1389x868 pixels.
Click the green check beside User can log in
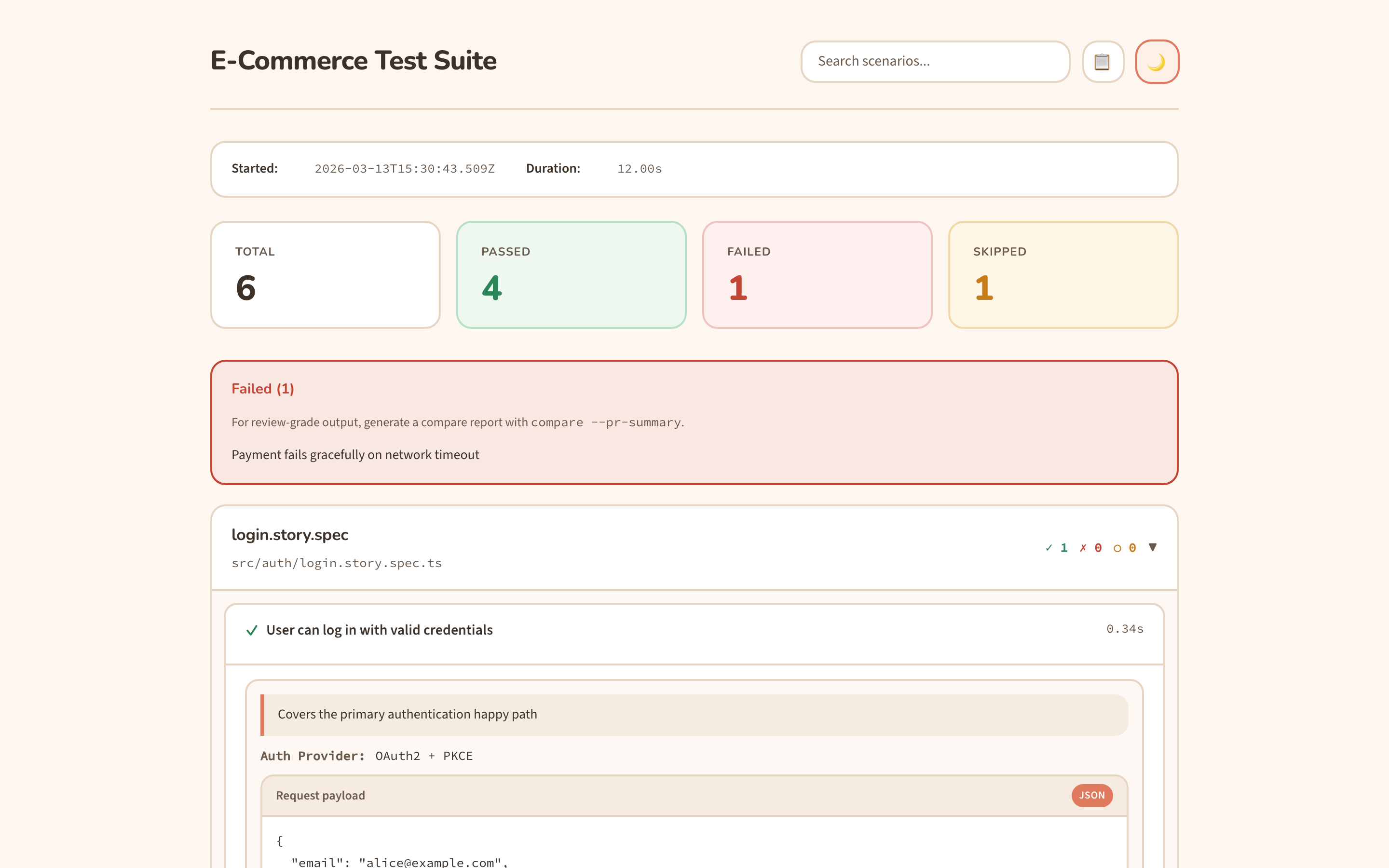251,630
